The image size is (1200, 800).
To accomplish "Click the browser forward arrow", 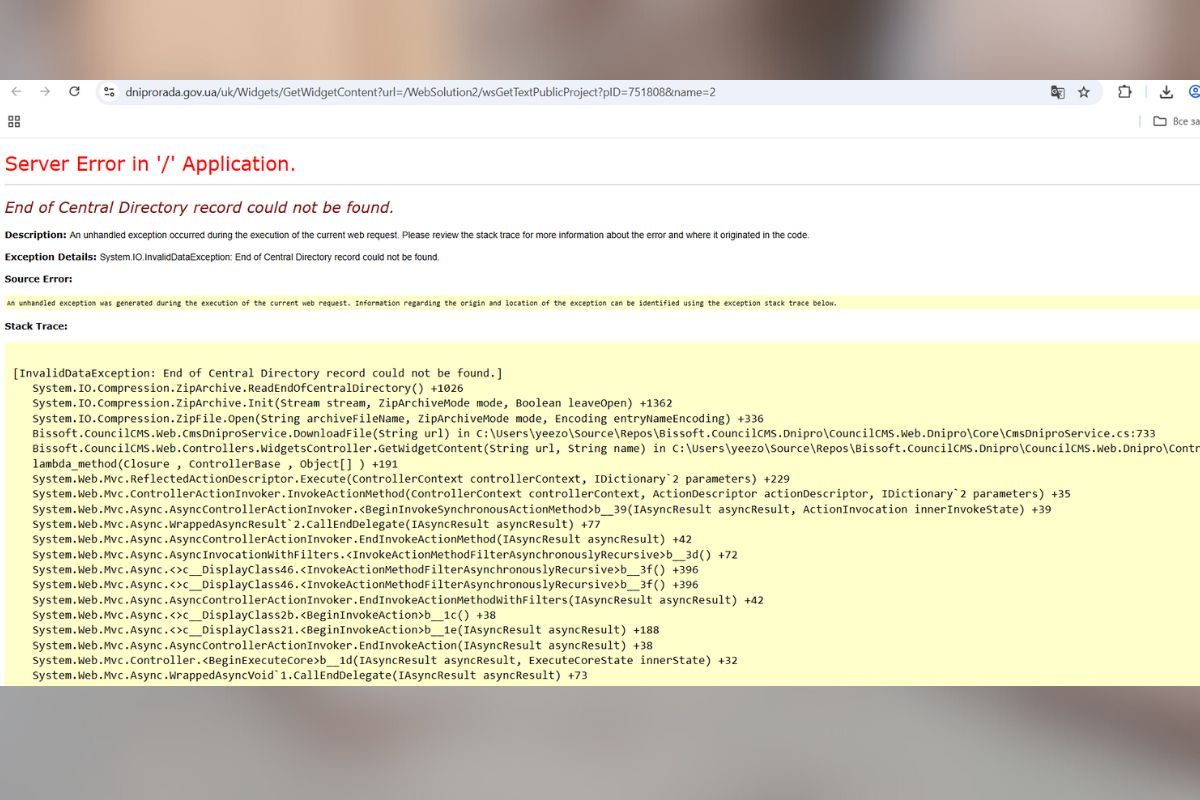I will point(45,92).
